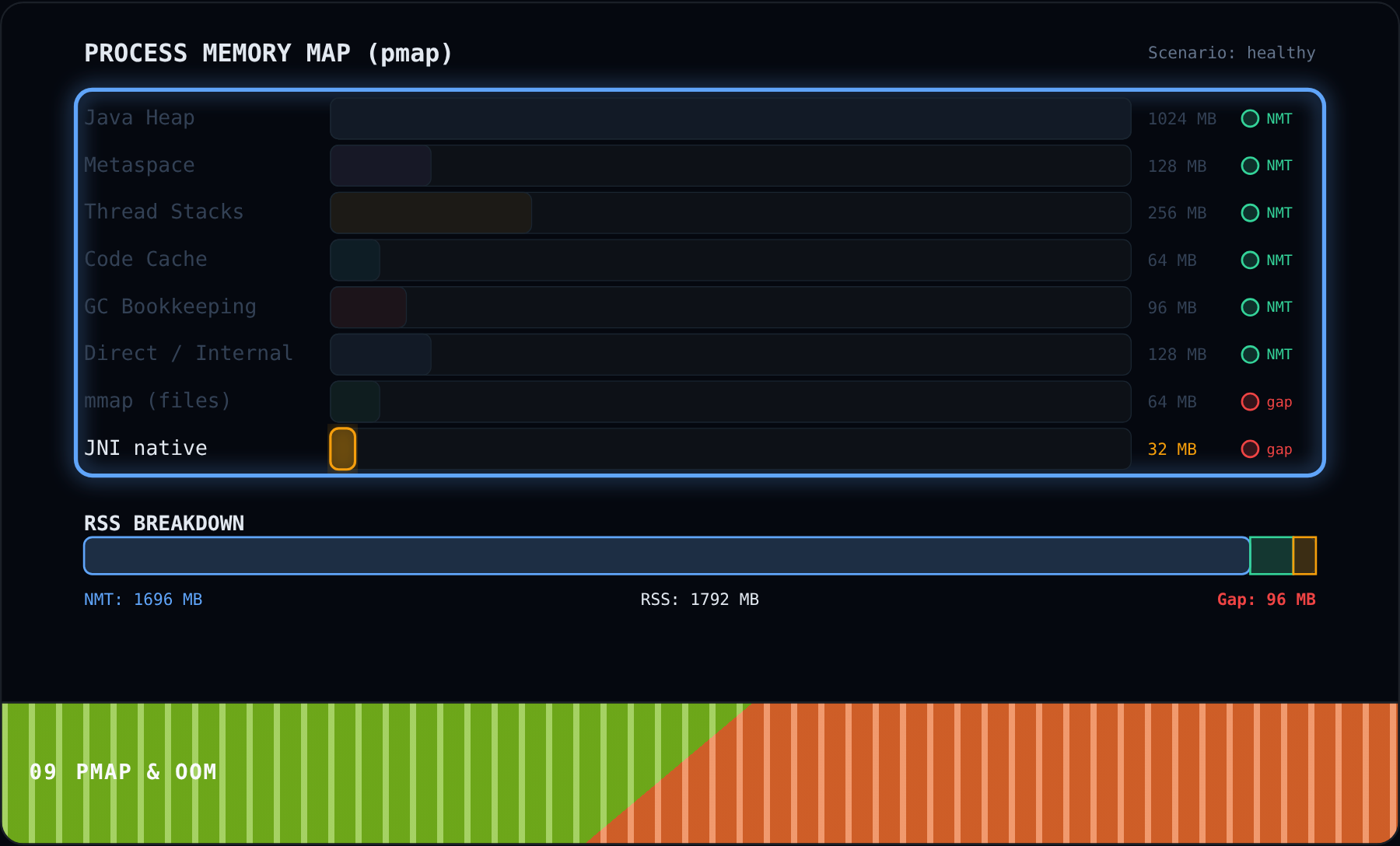Click the gap text label for JNI native
Image resolution: width=1400 pixels, height=846 pixels.
point(1279,449)
